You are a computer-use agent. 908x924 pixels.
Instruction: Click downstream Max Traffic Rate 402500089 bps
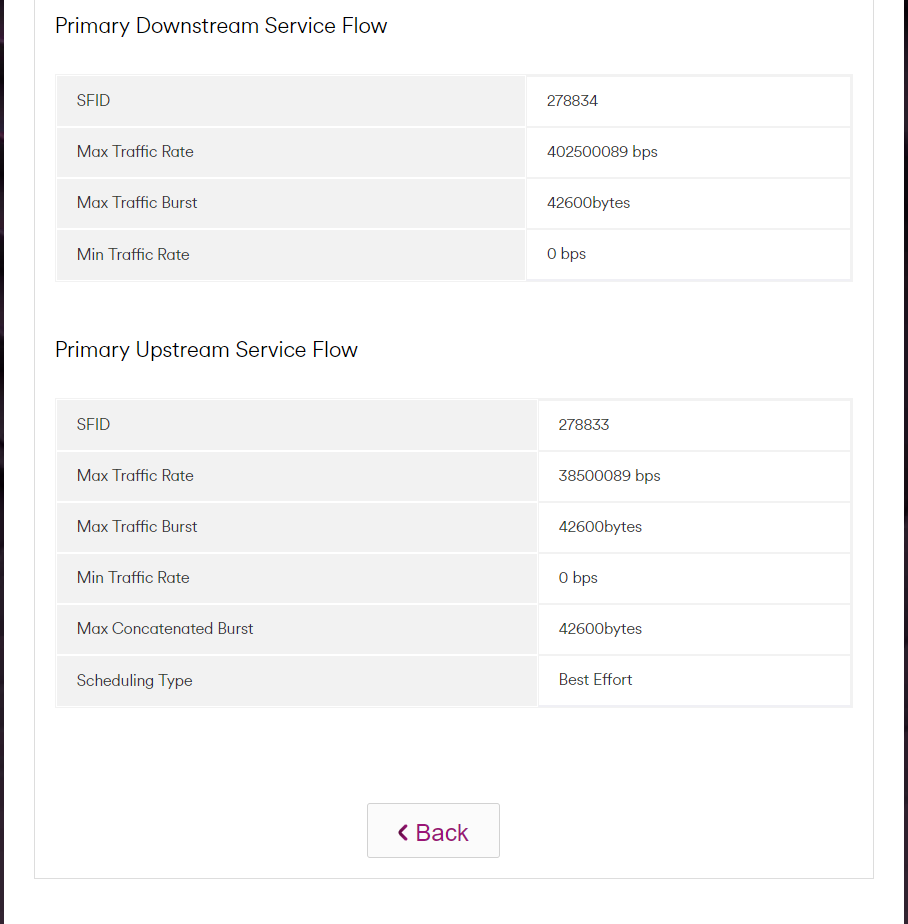(602, 152)
